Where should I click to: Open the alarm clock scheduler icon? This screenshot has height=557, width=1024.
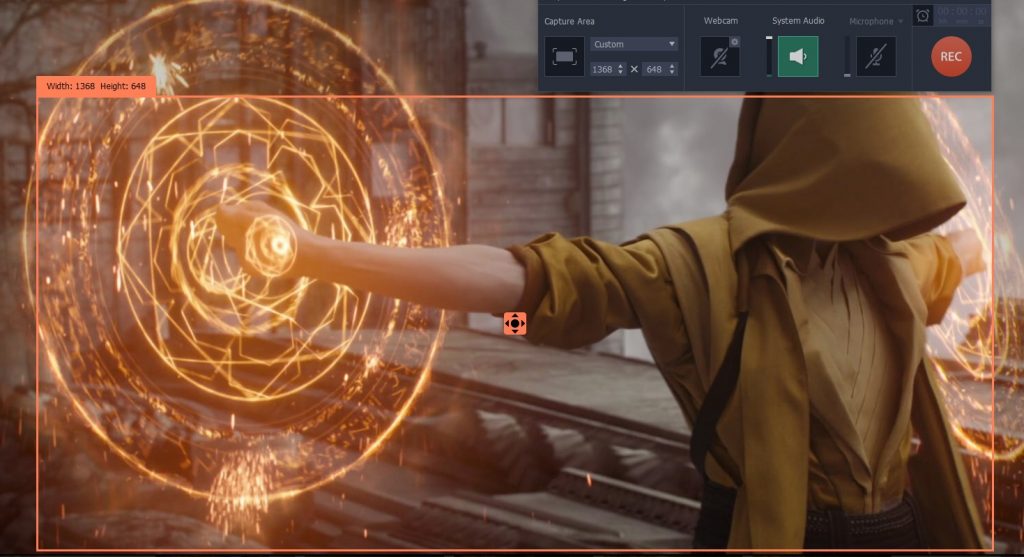click(922, 16)
